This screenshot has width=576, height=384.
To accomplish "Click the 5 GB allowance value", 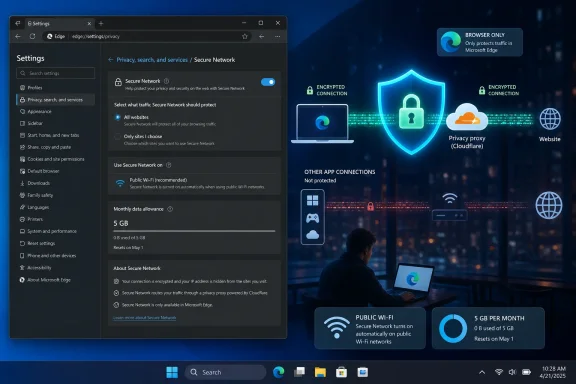I will [121, 223].
